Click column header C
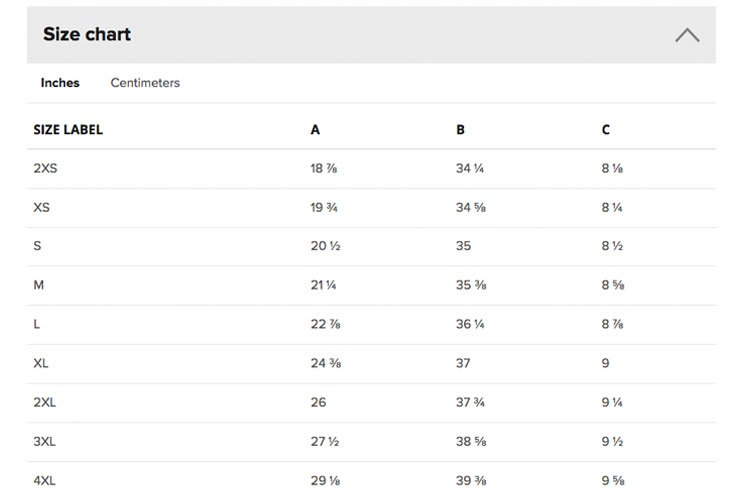750x500 pixels. click(x=606, y=130)
